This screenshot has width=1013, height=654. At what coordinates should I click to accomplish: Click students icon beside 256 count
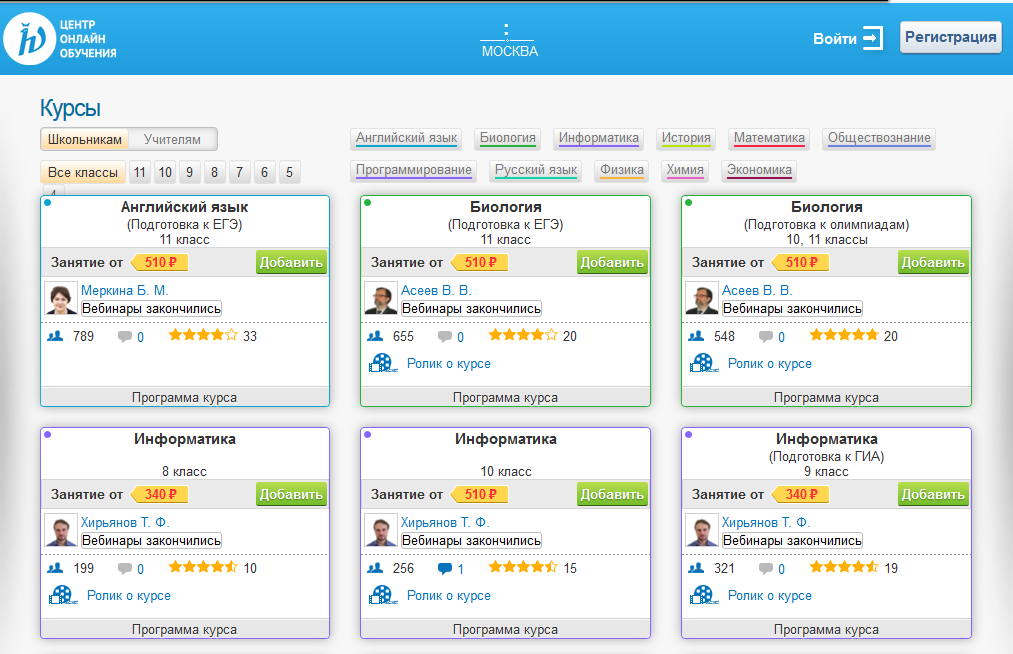point(375,568)
